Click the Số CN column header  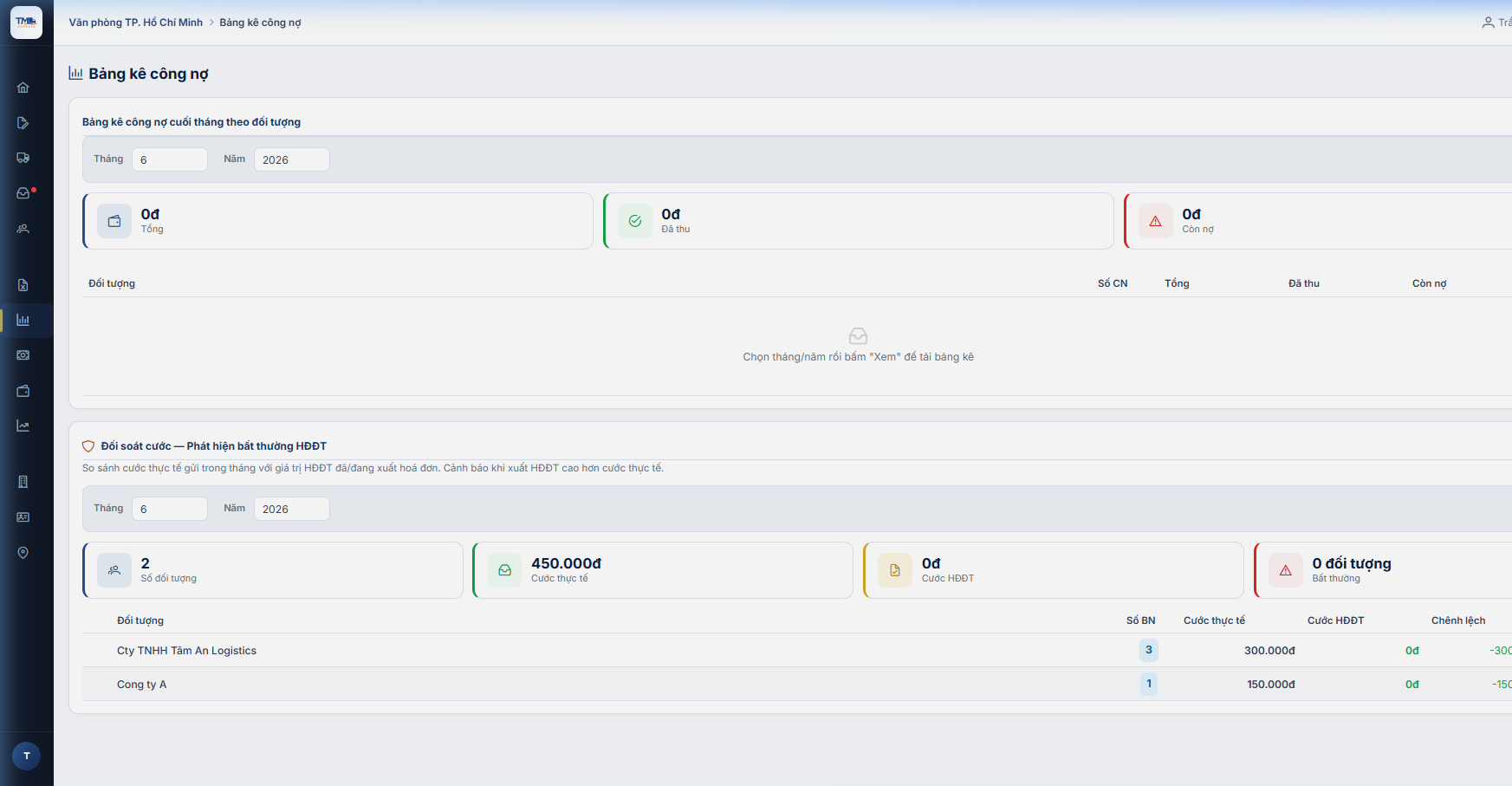1113,283
